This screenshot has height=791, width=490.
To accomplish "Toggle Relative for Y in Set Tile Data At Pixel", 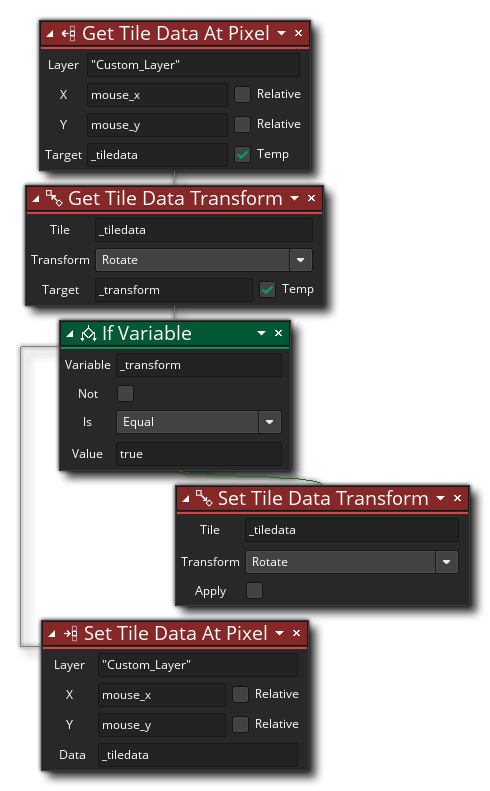I will coord(240,724).
